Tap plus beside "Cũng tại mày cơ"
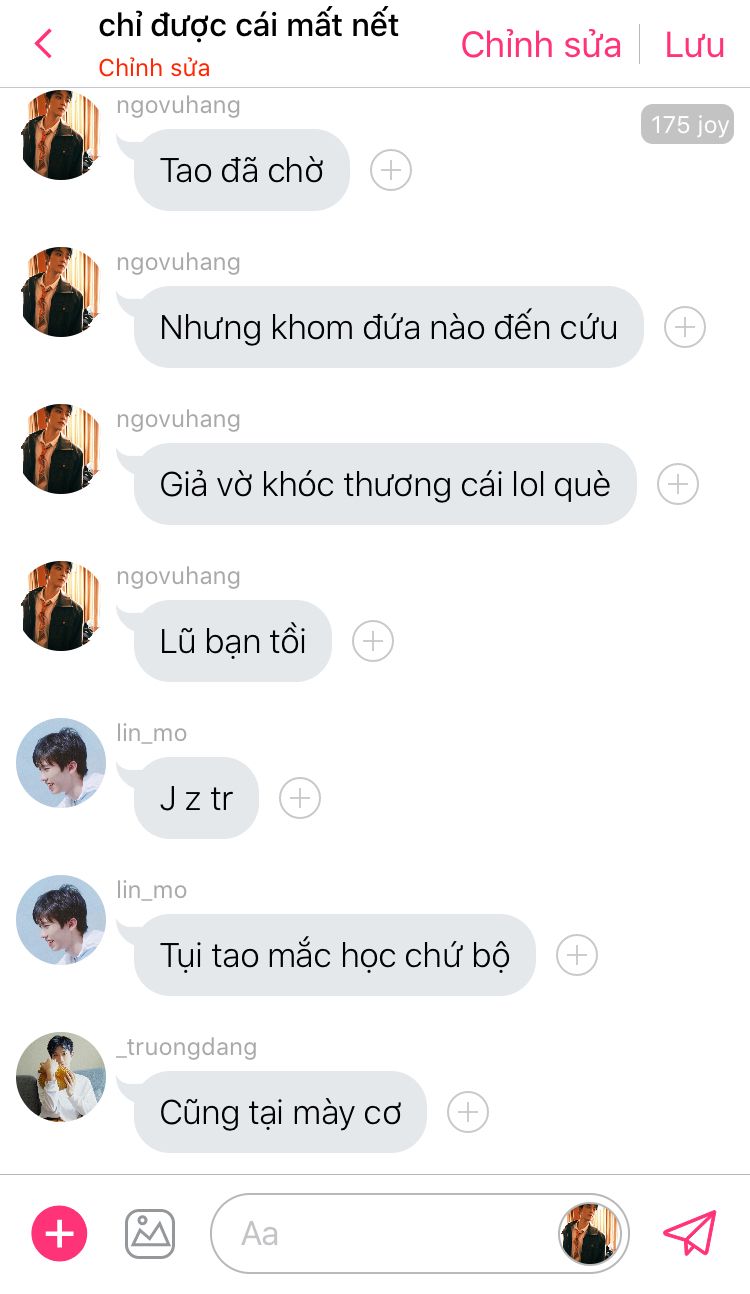The image size is (750, 1294). pyautogui.click(x=468, y=1112)
